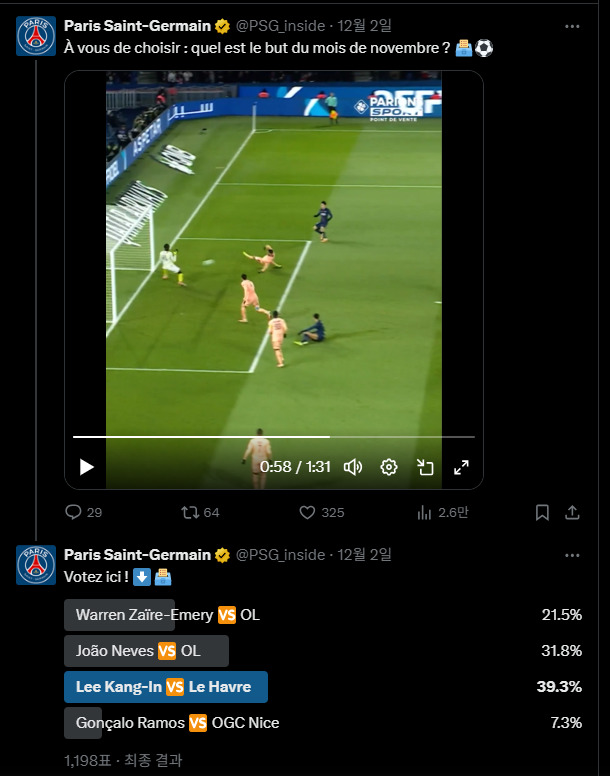610x776 pixels.
Task: Expand the video to fullscreen
Action: click(461, 467)
